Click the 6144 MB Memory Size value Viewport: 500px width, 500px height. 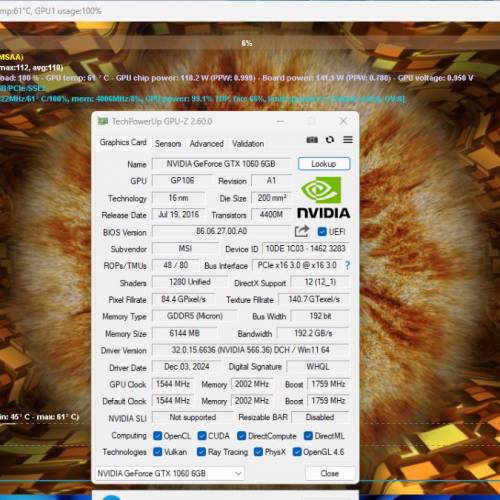point(184,333)
